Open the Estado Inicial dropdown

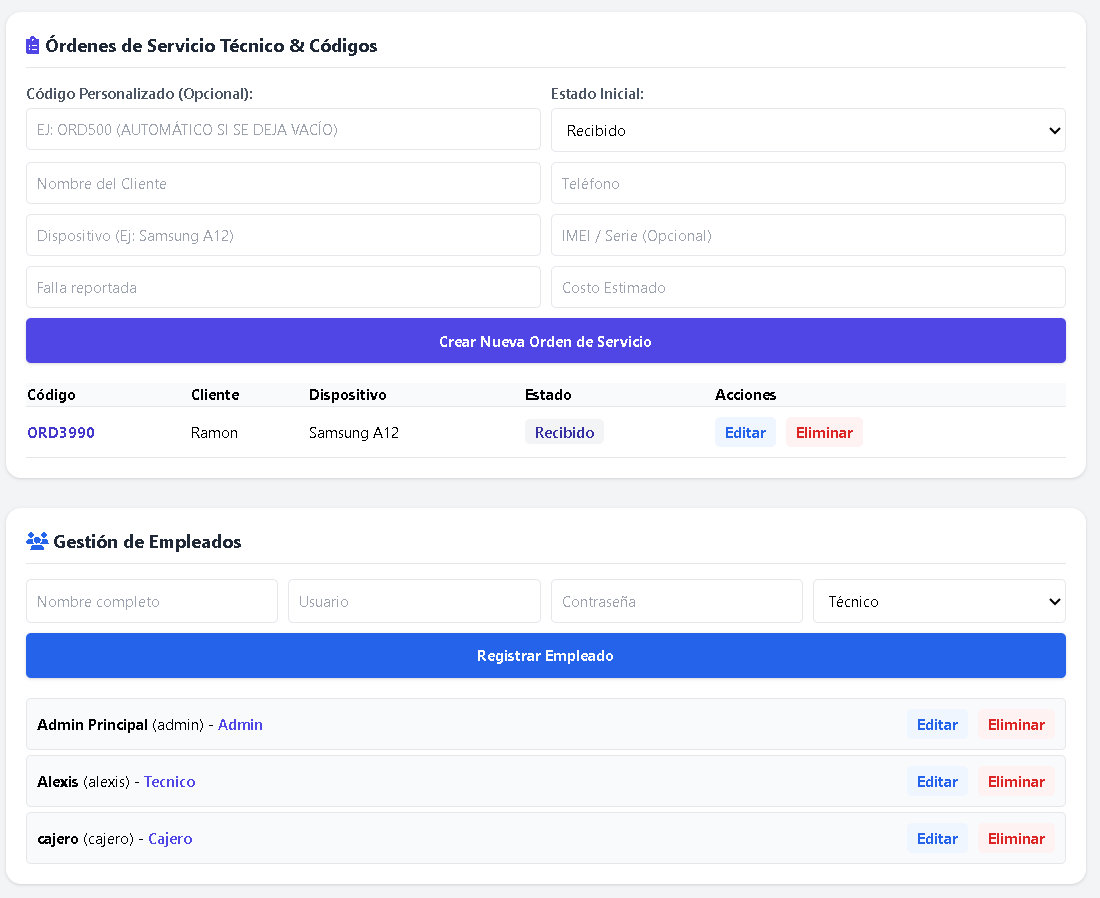[x=808, y=130]
